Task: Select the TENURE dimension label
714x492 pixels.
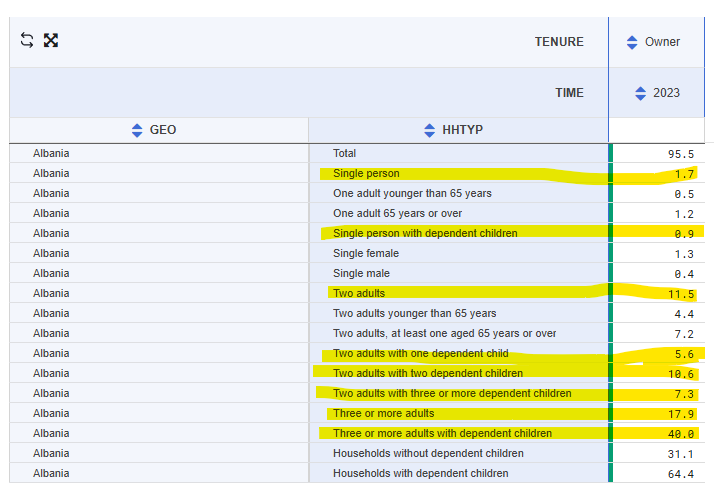Action: (x=559, y=42)
